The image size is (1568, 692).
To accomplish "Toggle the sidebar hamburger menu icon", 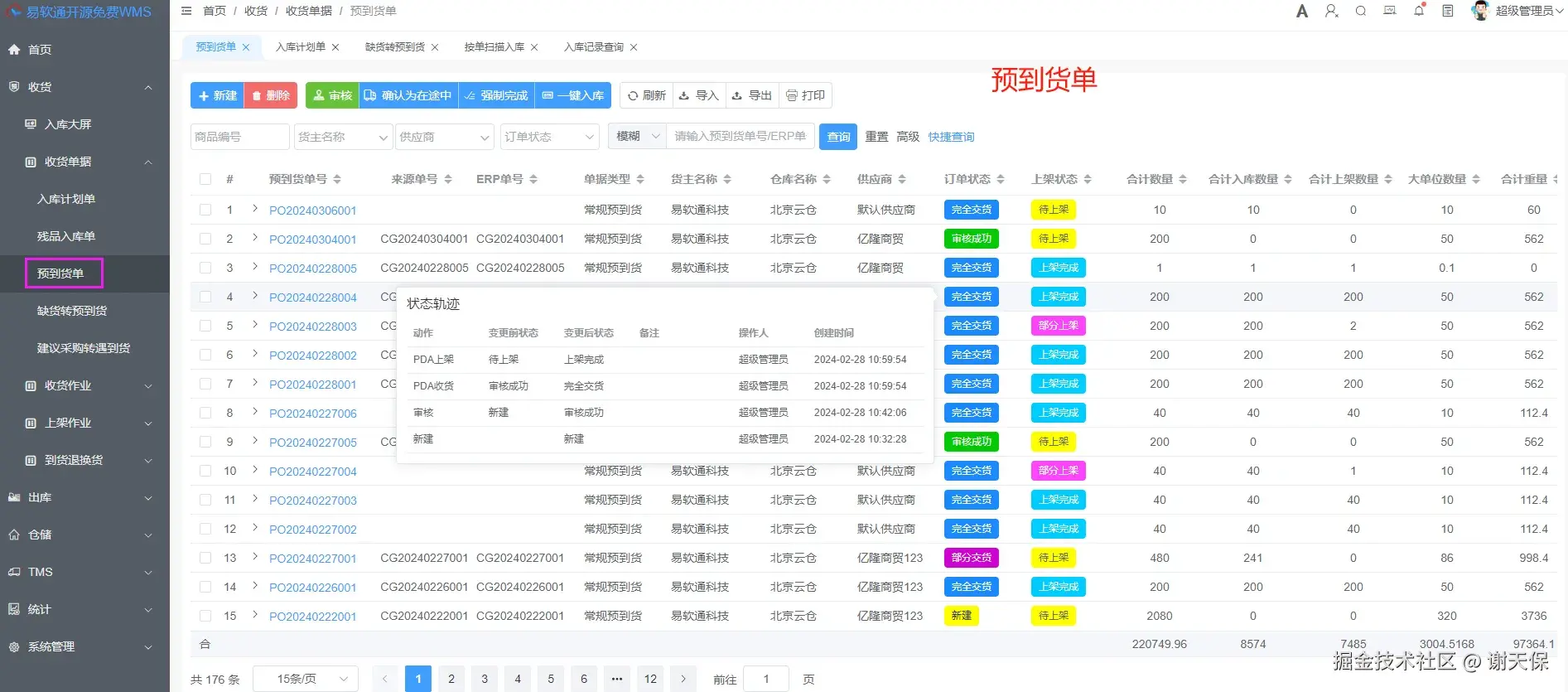I will [186, 11].
